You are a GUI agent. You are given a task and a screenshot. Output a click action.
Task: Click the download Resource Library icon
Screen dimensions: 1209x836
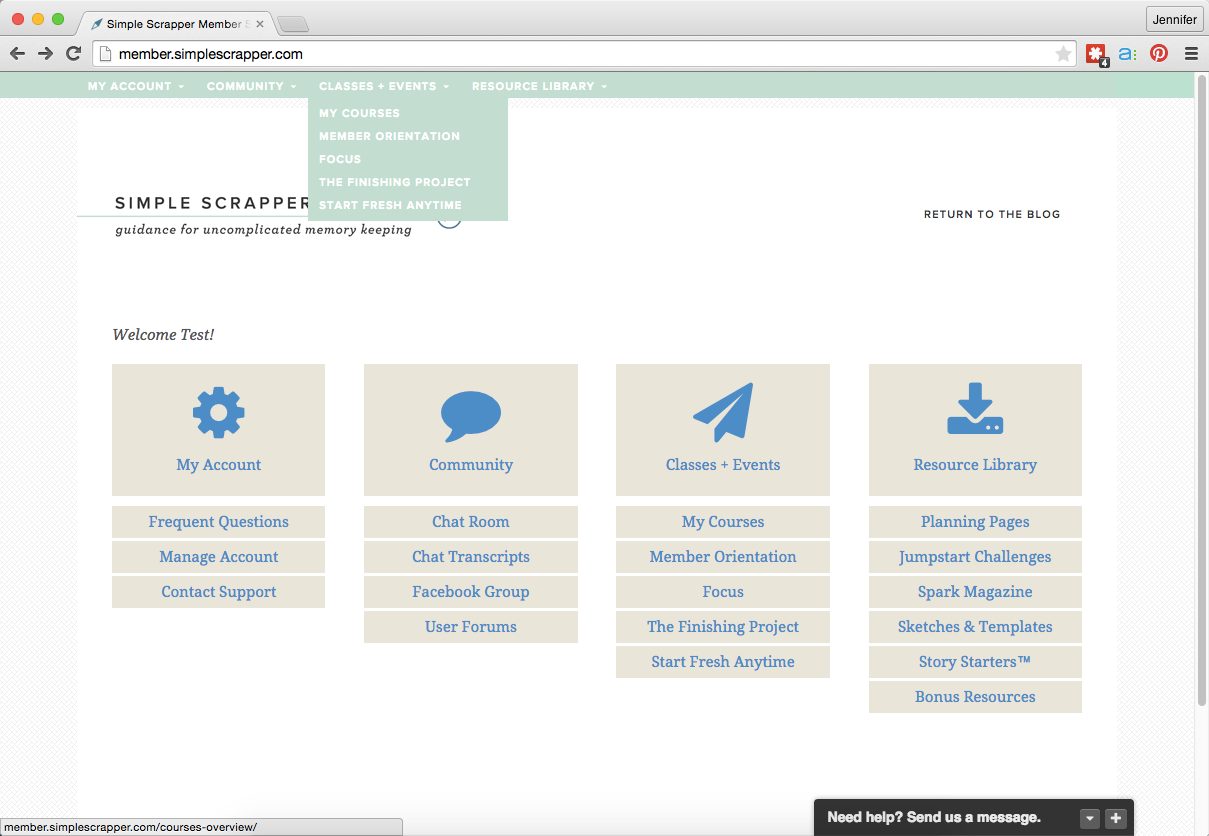click(x=975, y=409)
